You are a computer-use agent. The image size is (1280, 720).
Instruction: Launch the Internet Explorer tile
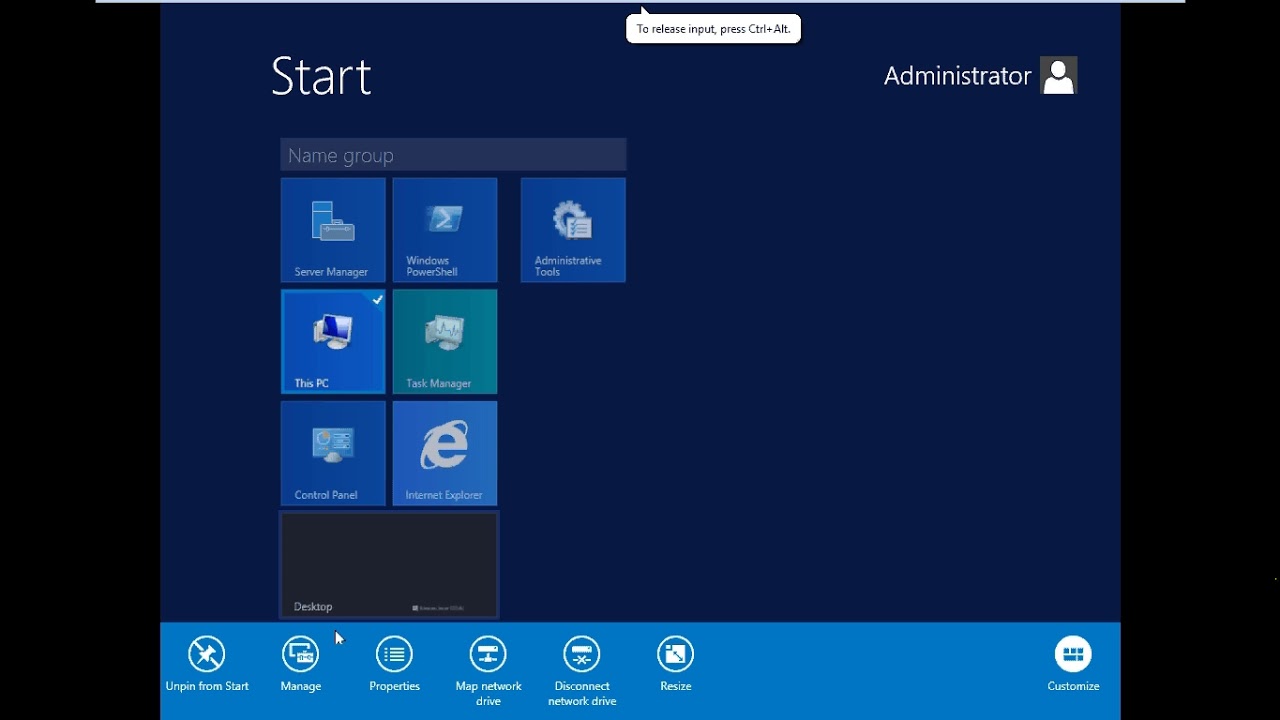click(x=445, y=454)
